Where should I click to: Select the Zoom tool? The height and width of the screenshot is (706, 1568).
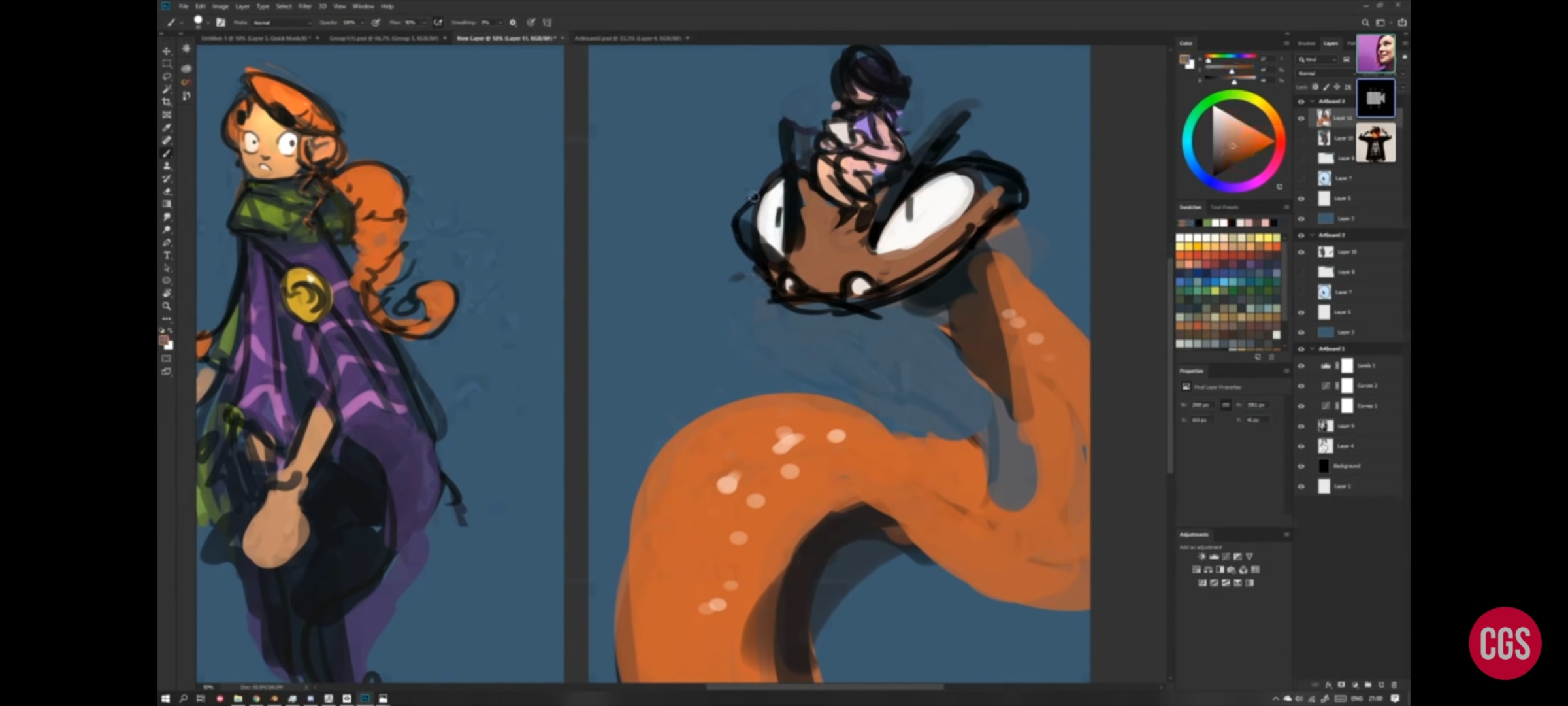point(167,306)
